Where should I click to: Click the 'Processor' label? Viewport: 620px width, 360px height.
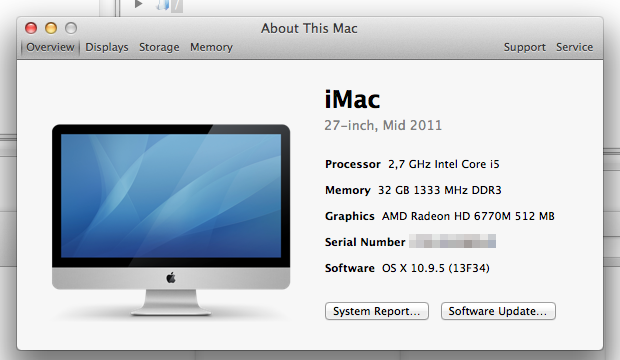[x=353, y=164]
